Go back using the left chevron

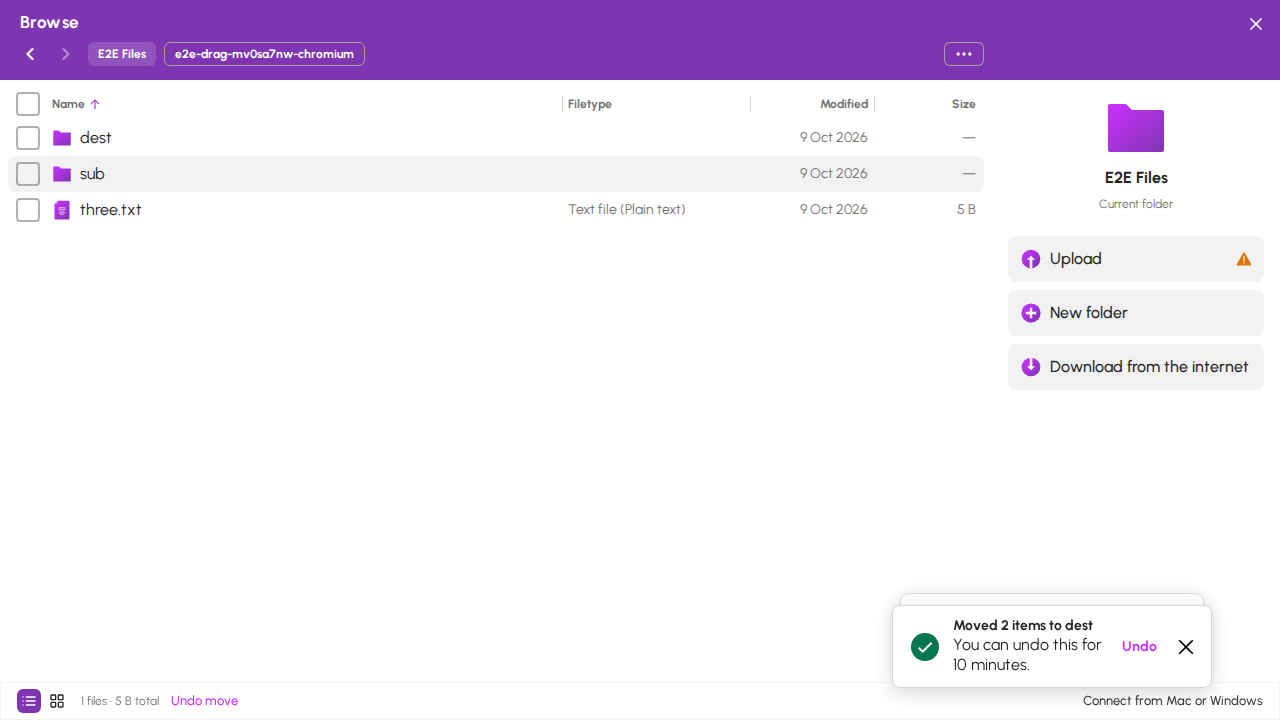pos(30,54)
